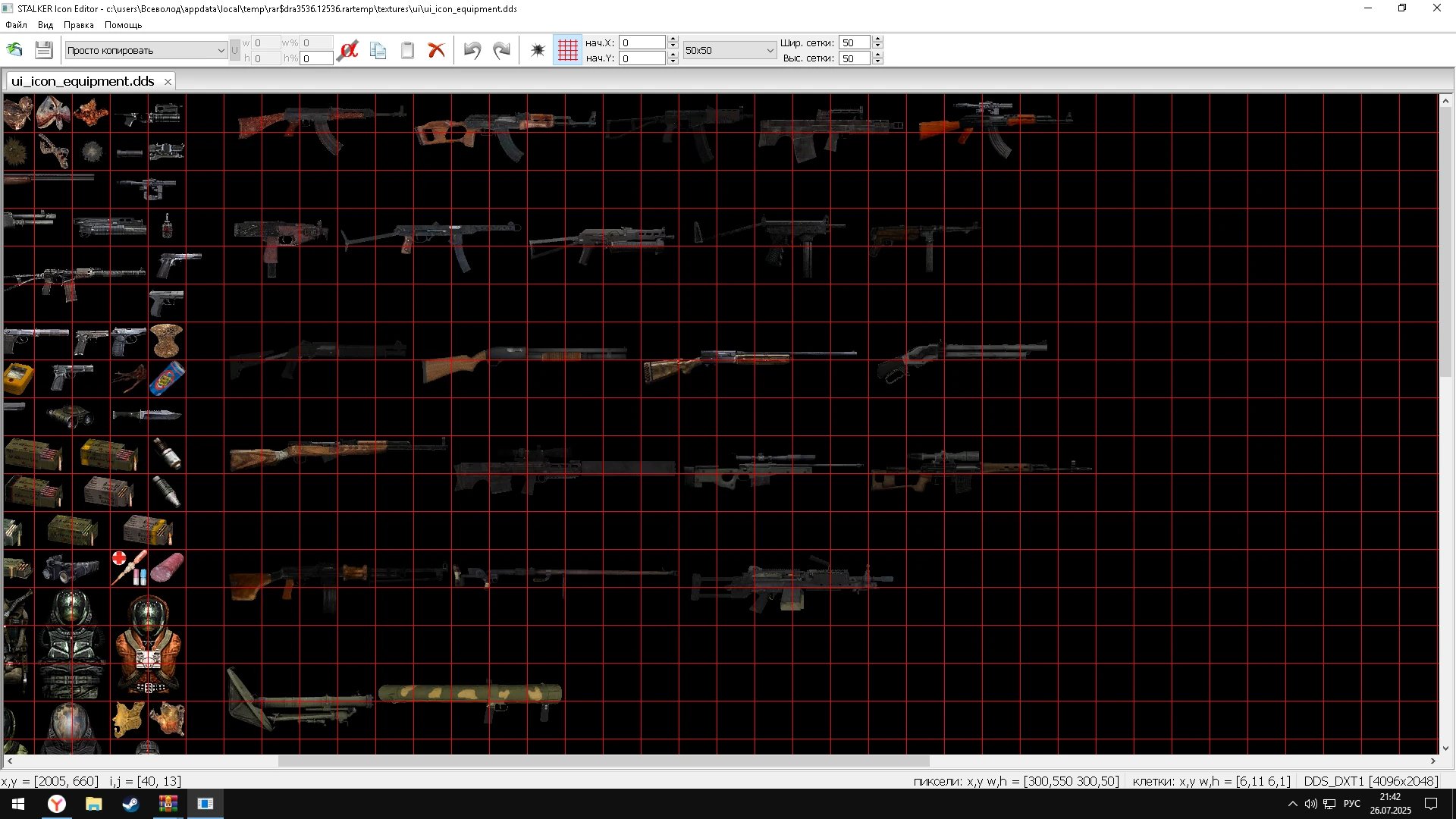The width and height of the screenshot is (1456, 819).
Task: Click the save floppy disk icon
Action: [x=44, y=50]
